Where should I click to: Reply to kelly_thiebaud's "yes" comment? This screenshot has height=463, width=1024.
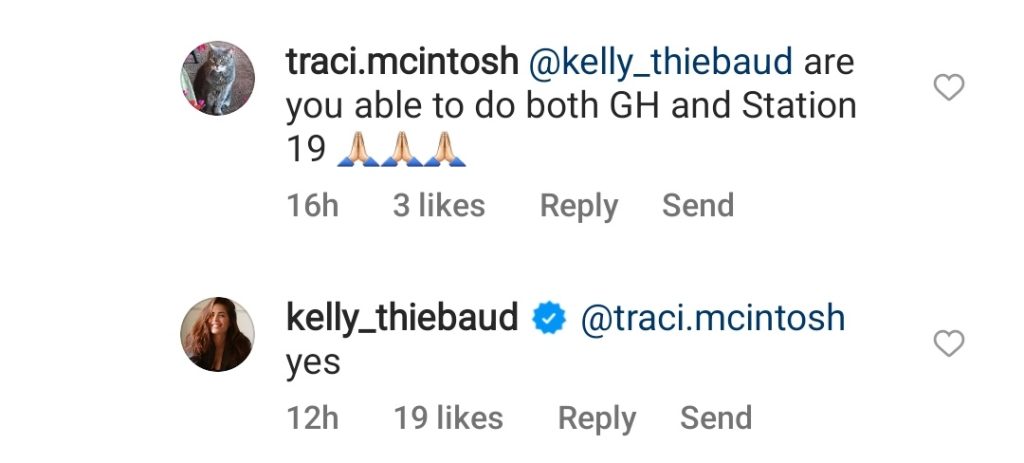click(596, 418)
